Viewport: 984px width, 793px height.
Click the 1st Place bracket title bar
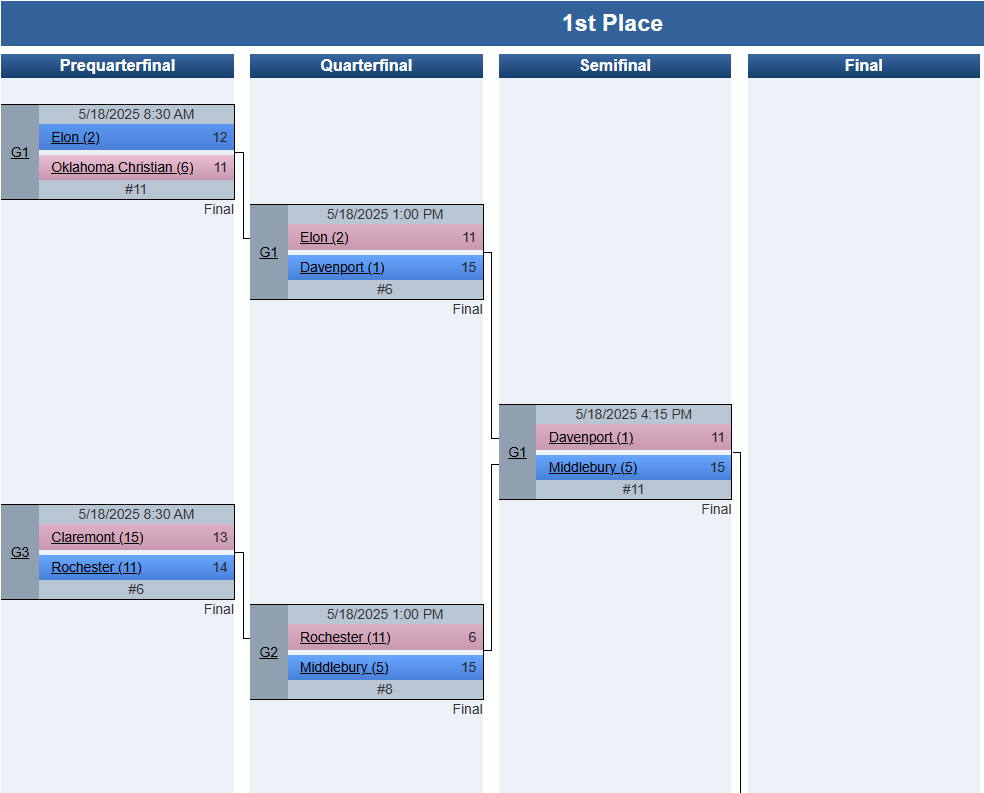(492, 23)
